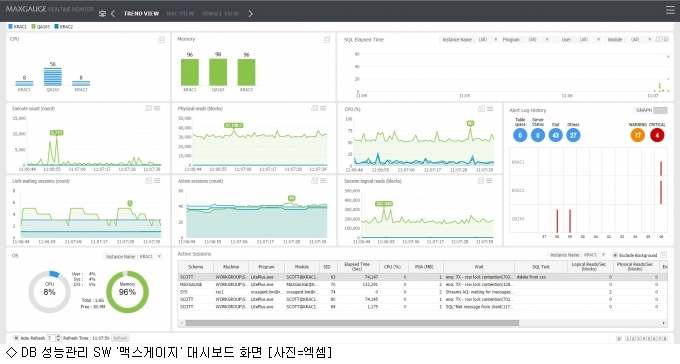The width and height of the screenshot is (680, 364).
Task: Go to next view with right arrow
Action: tap(251, 13)
